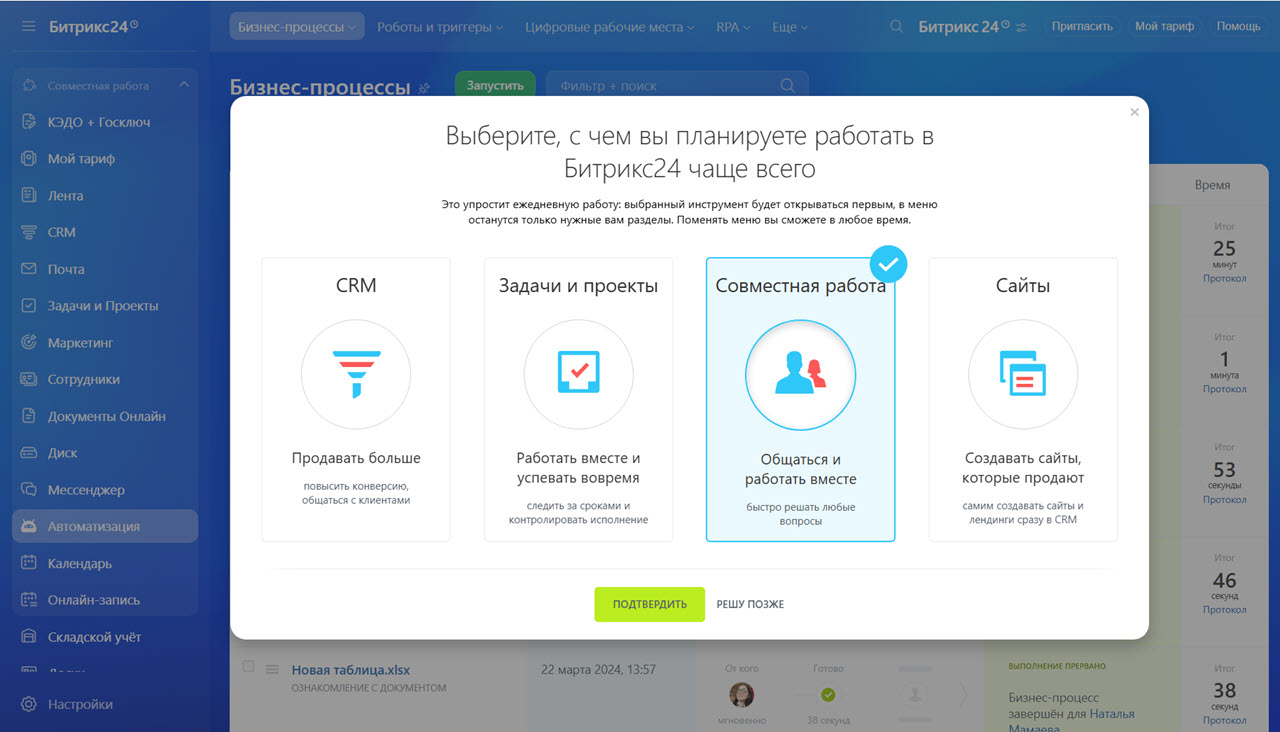The image size is (1280, 732).
Task: Pin the Бизнес-процессы page title
Action: [x=424, y=88]
